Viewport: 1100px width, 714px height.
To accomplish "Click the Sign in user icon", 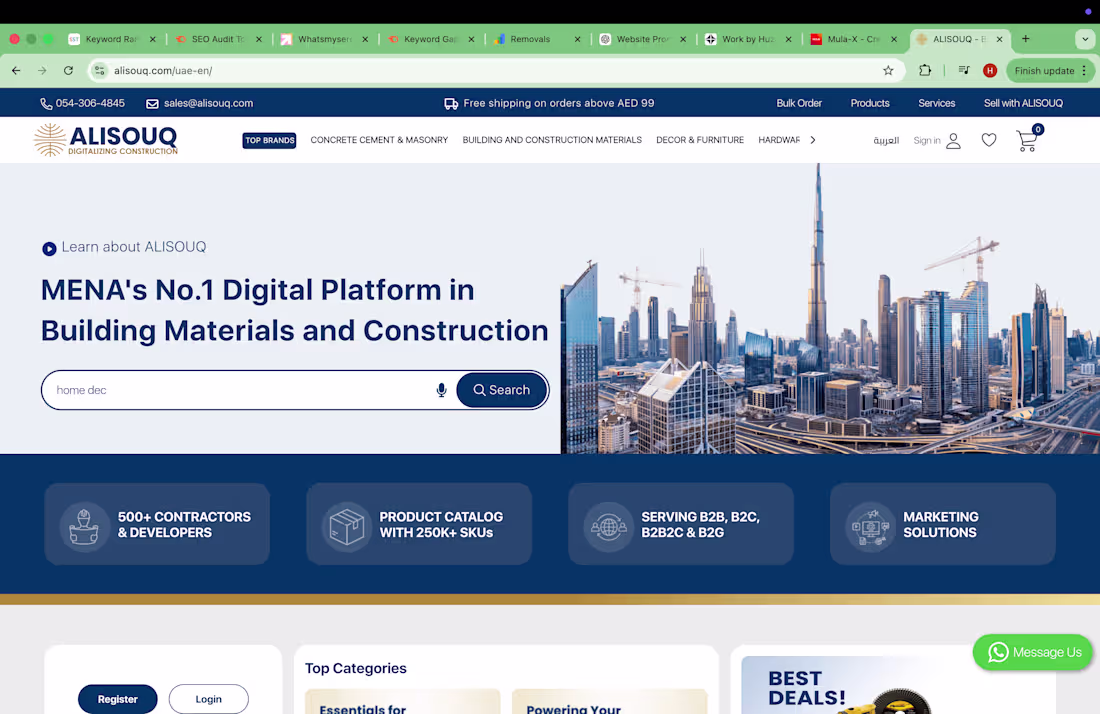I will click(952, 140).
